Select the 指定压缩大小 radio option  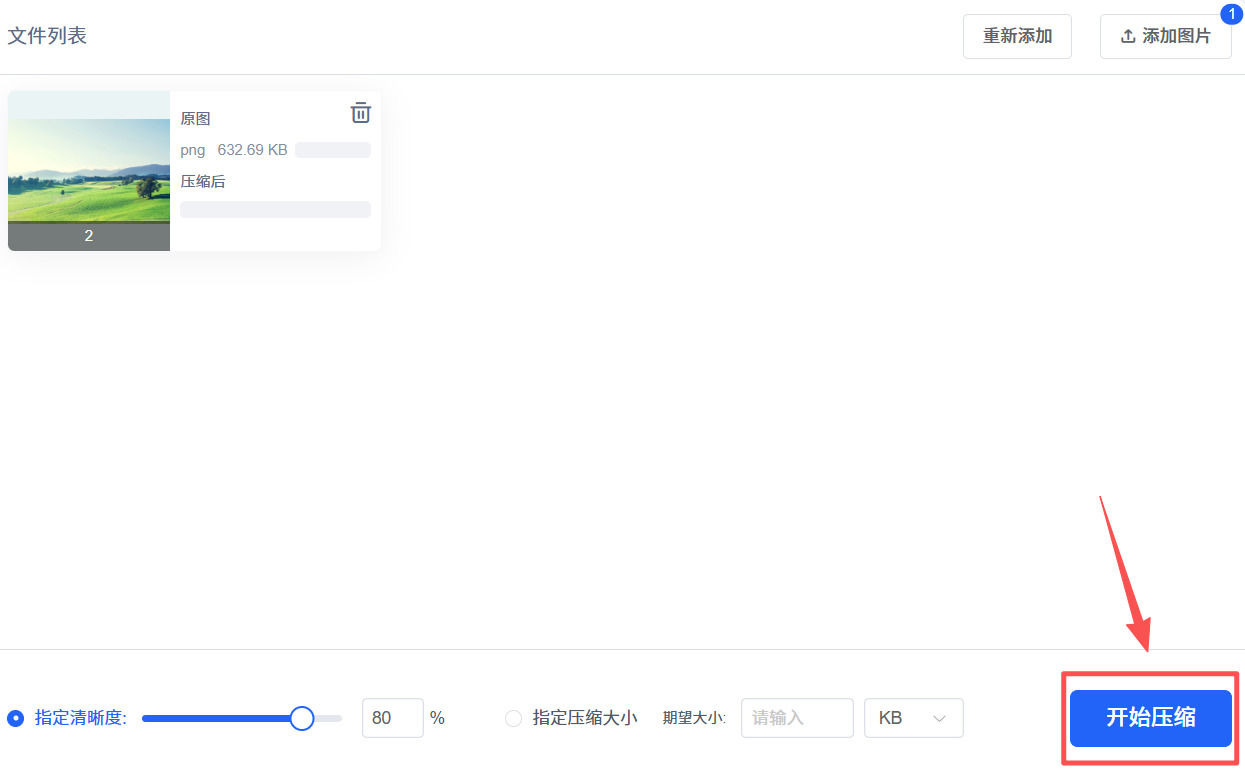(513, 718)
